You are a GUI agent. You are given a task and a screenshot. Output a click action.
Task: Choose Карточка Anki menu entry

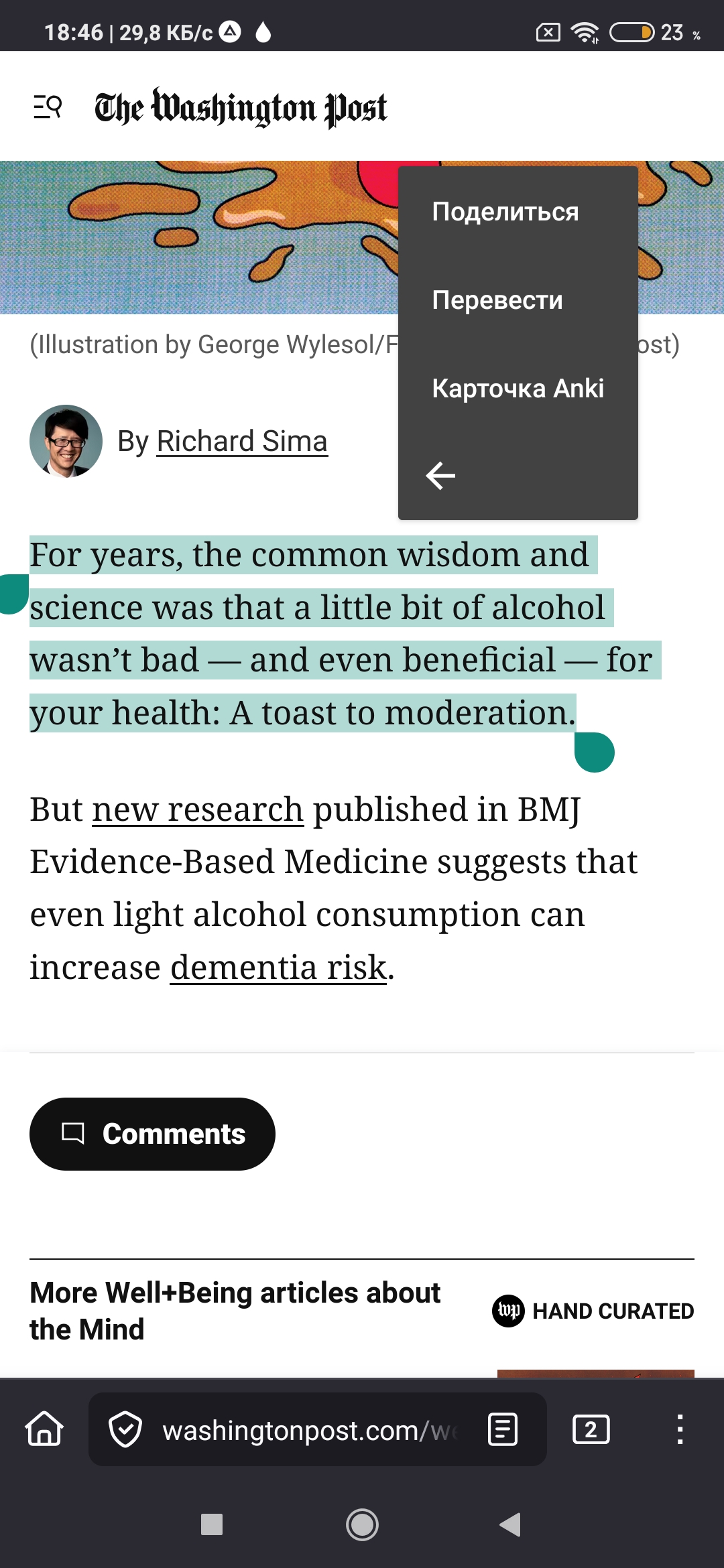518,389
